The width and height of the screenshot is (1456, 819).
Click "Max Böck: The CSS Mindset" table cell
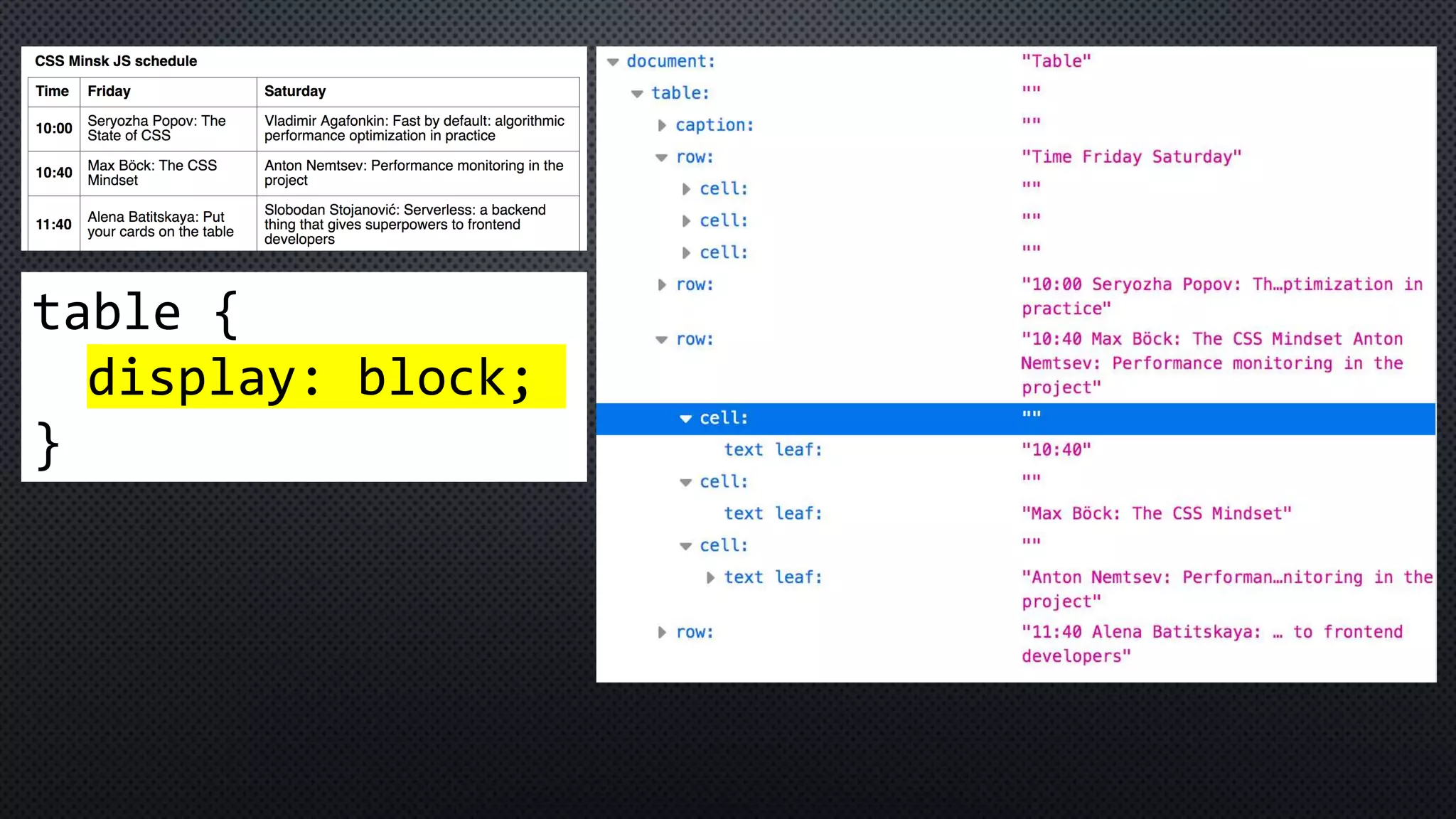pos(168,173)
